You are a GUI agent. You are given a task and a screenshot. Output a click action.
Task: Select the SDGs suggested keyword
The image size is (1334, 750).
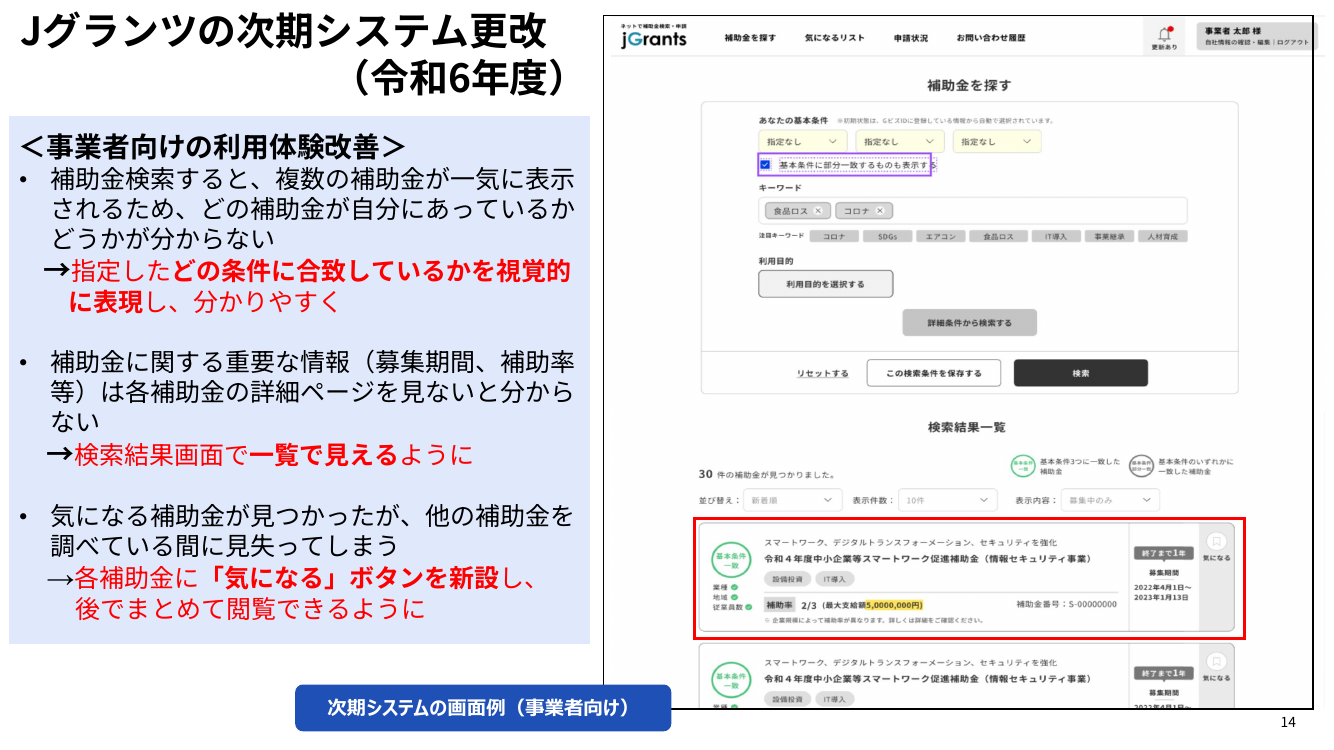click(886, 237)
